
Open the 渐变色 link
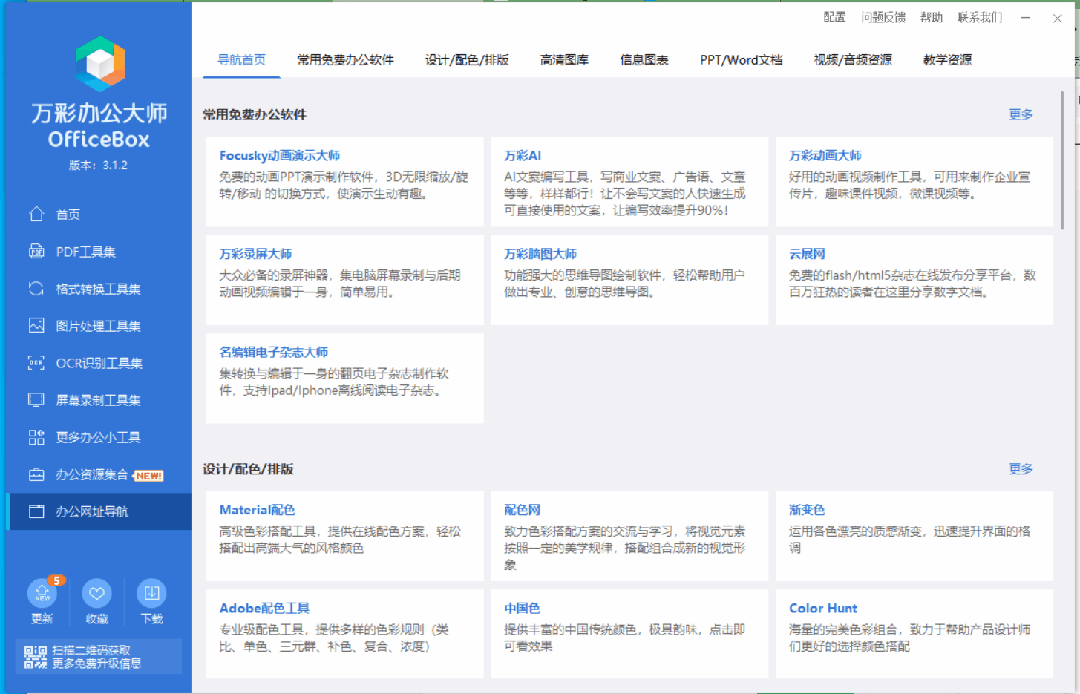pyautogui.click(x=807, y=510)
